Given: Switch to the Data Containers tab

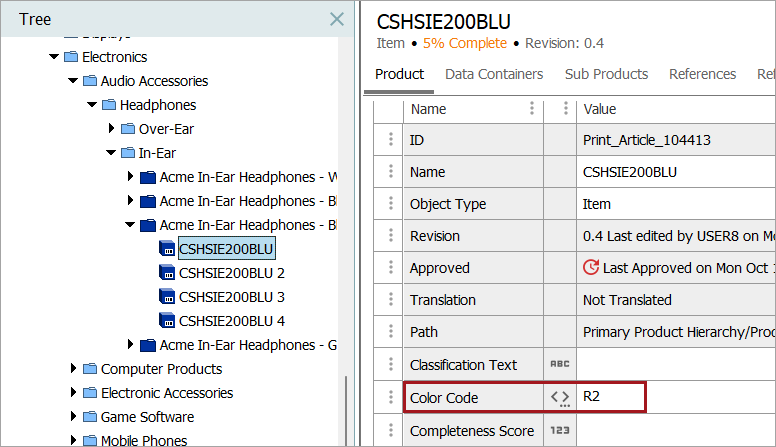Looking at the screenshot, I should [x=494, y=74].
